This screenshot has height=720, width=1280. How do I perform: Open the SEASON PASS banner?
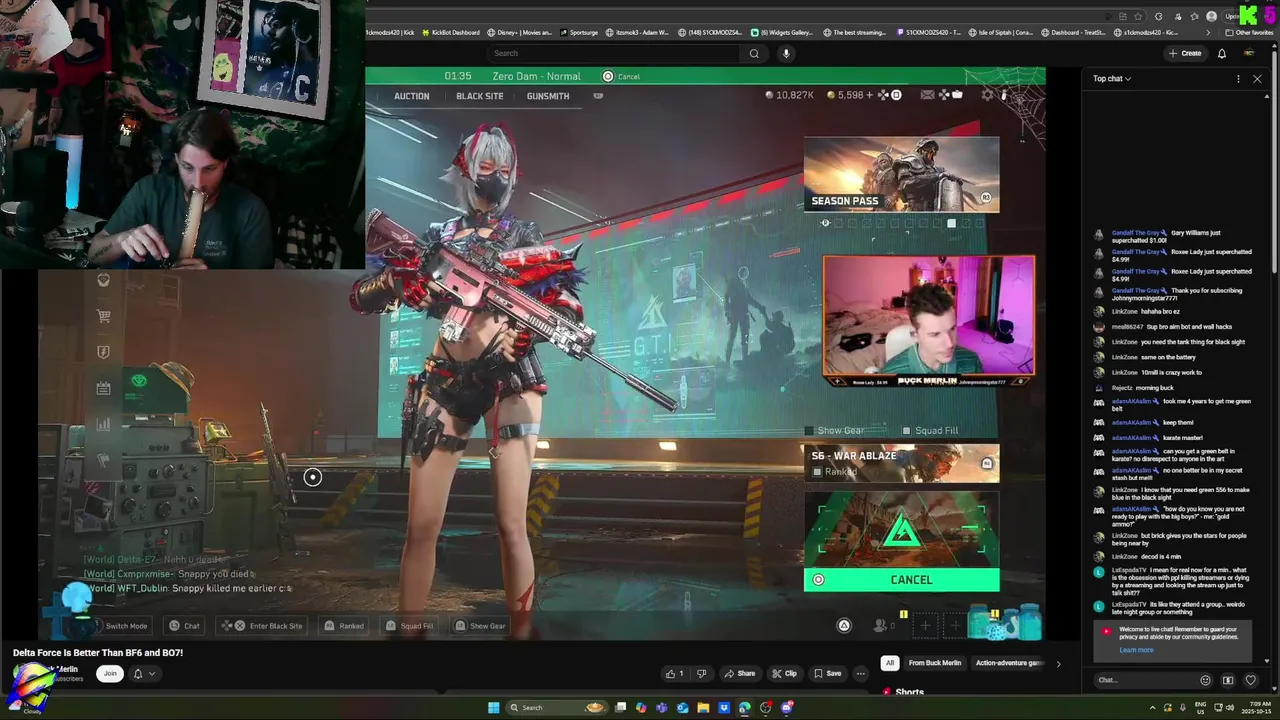tap(901, 174)
